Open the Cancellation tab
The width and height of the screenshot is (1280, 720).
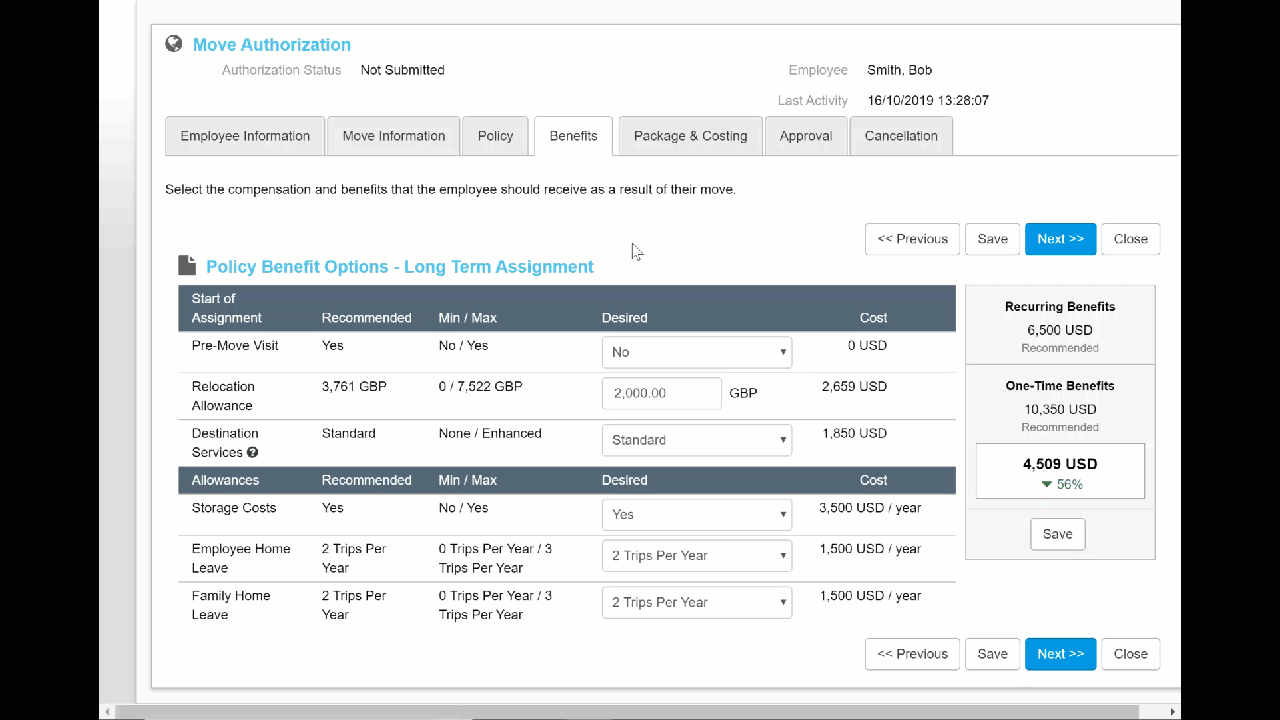click(901, 136)
